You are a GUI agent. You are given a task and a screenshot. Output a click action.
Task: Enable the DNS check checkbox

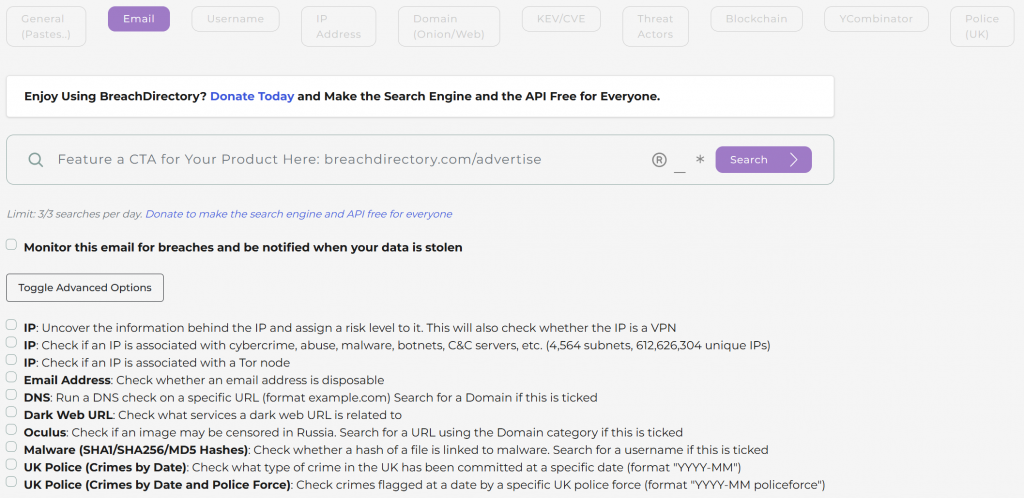11,395
